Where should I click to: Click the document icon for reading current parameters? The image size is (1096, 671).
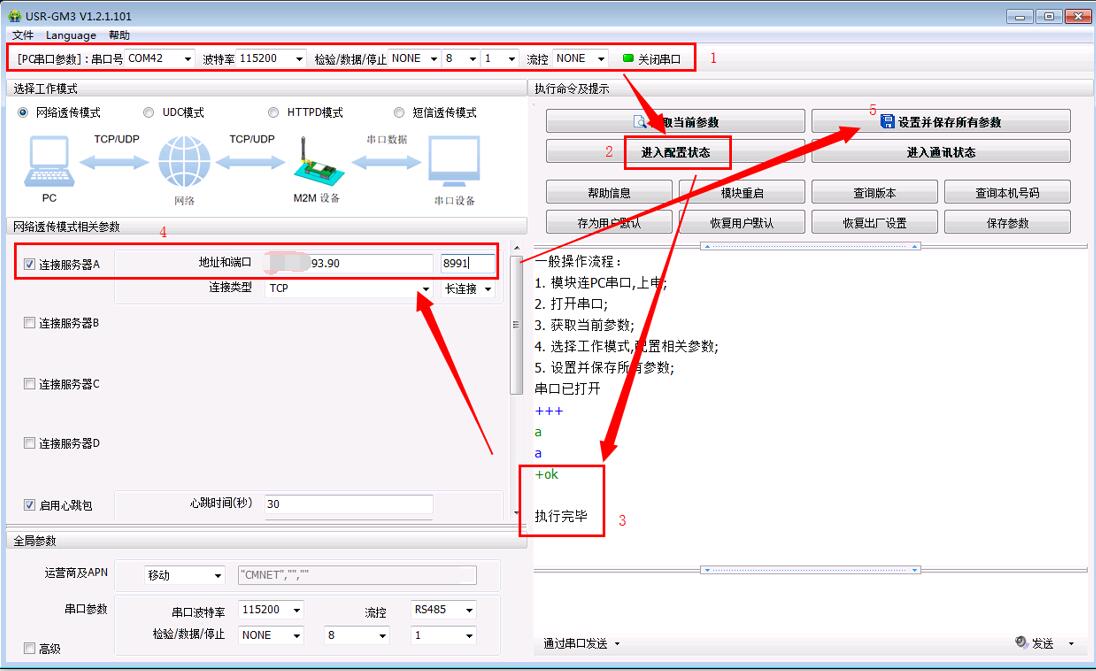coord(642,122)
